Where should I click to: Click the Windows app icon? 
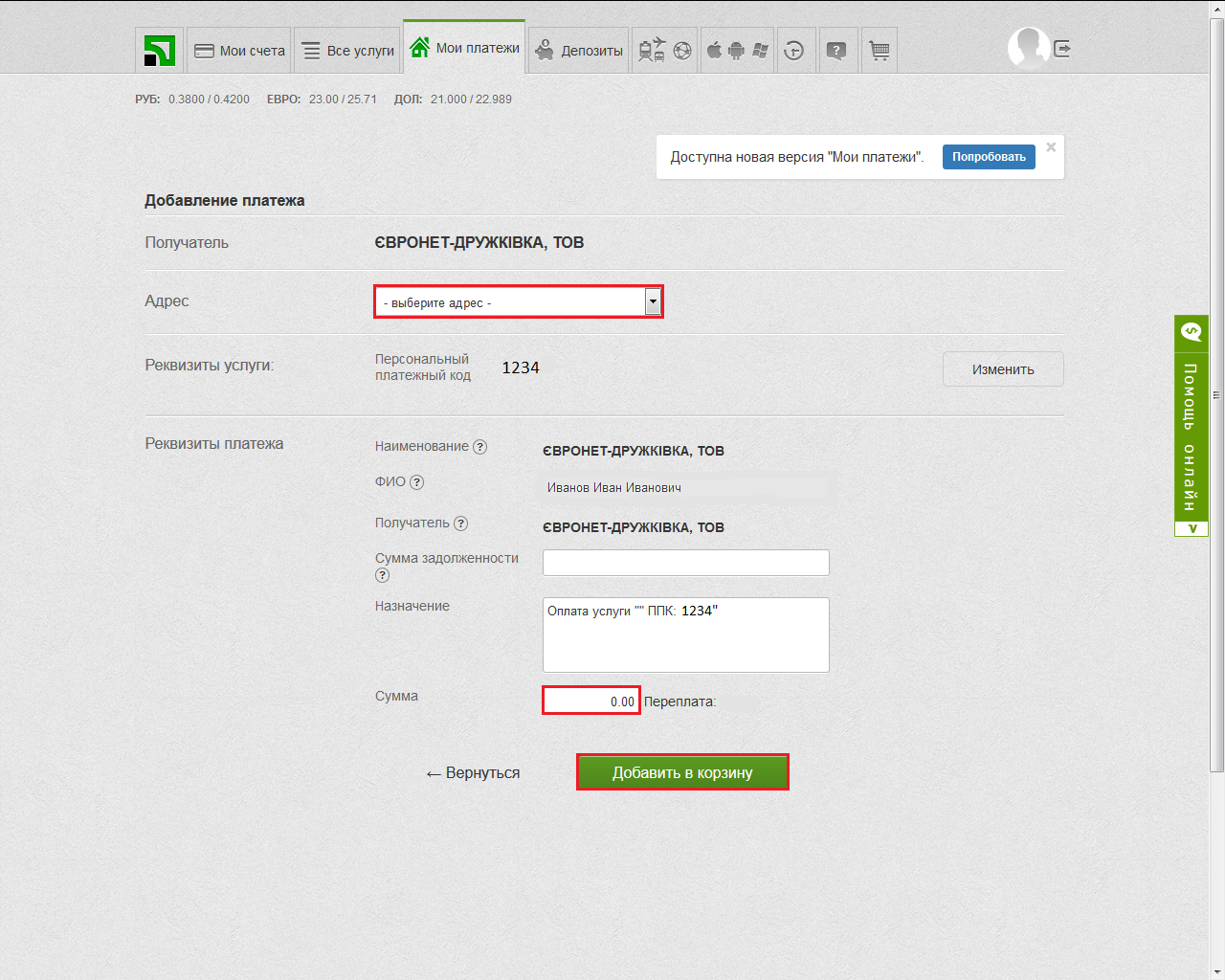(x=761, y=51)
